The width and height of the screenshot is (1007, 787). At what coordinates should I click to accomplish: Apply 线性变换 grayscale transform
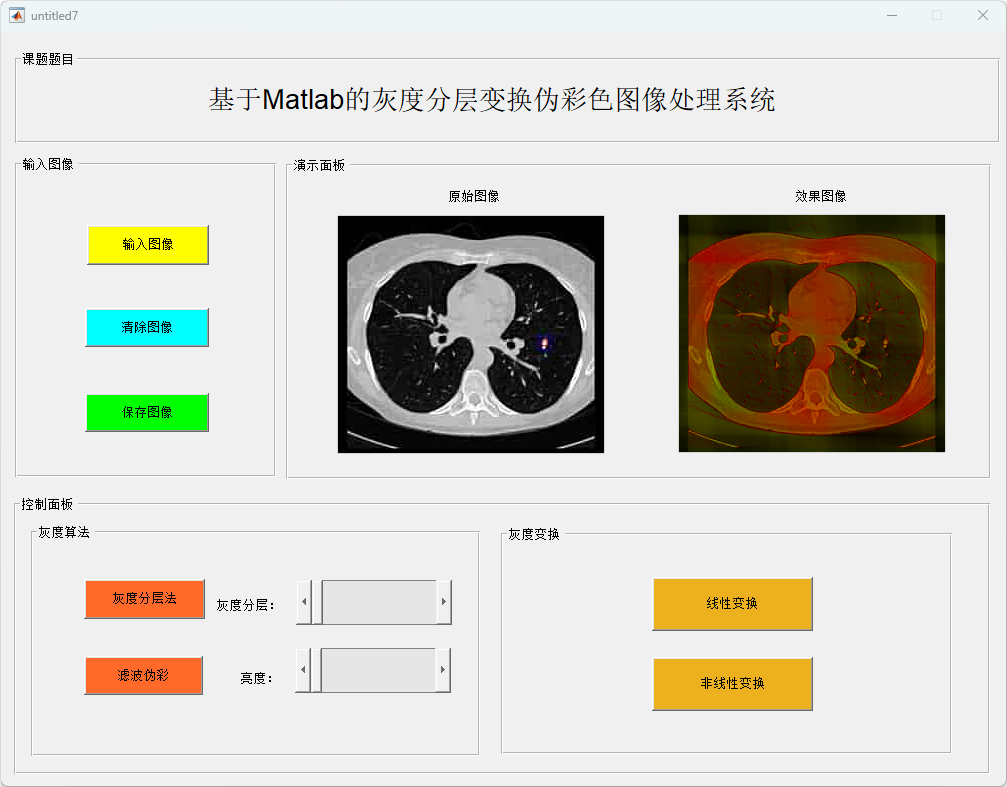732,604
